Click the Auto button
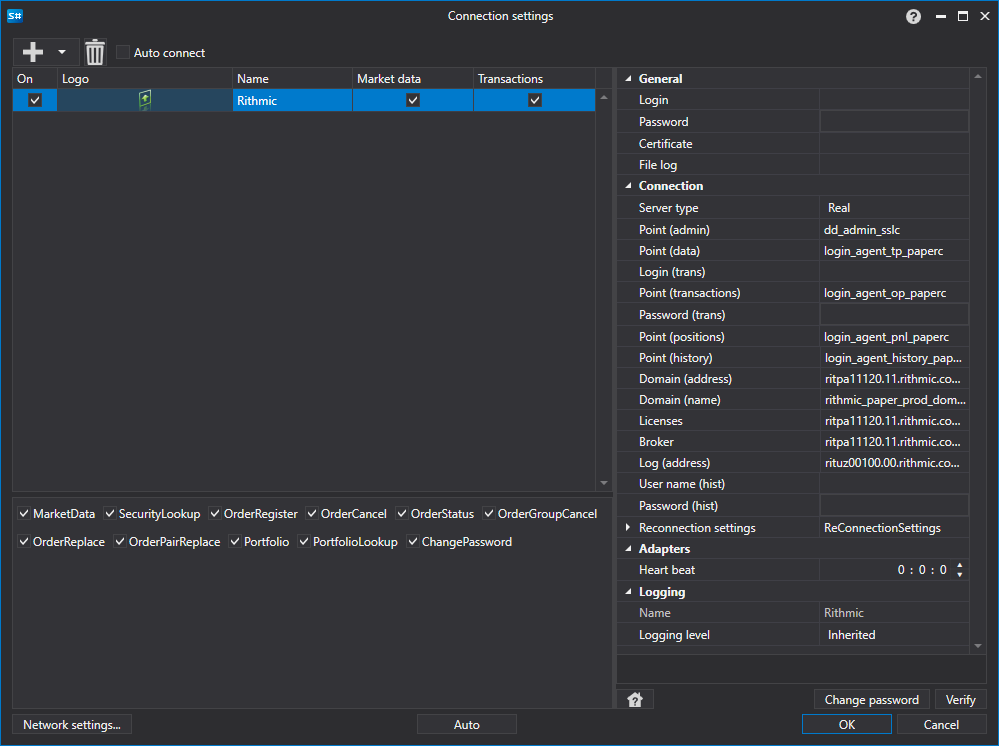 coord(466,725)
